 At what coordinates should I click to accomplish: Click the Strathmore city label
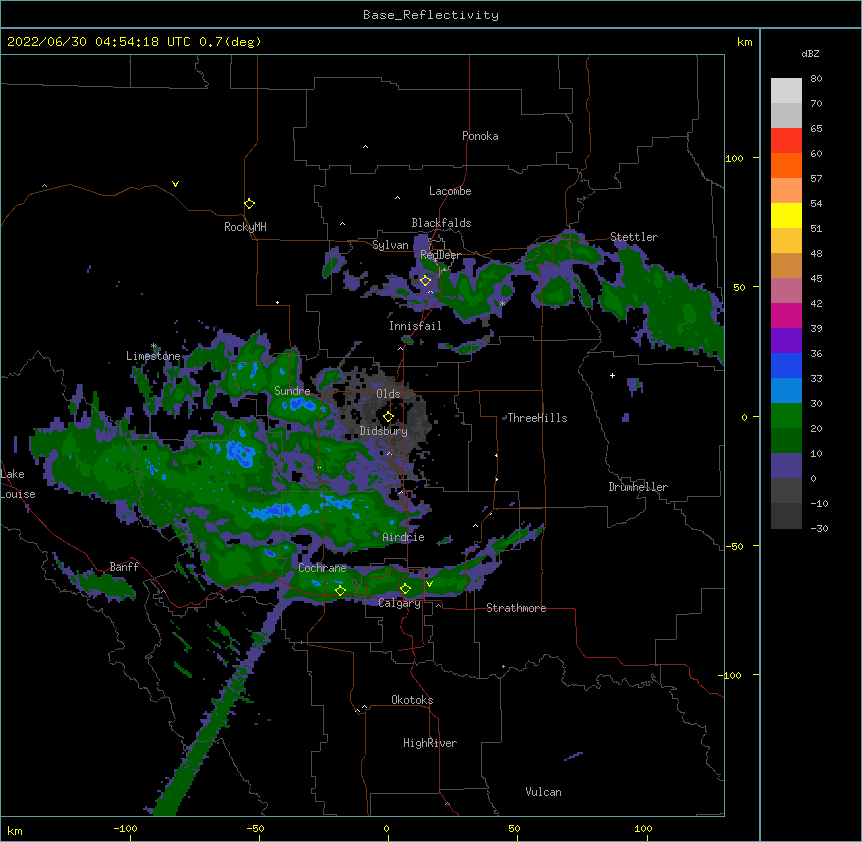click(516, 608)
